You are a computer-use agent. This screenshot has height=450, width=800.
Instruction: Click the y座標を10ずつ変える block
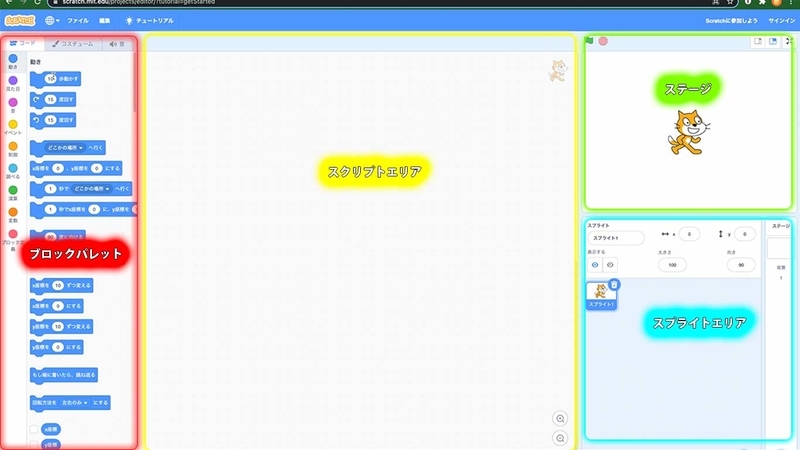click(x=61, y=327)
